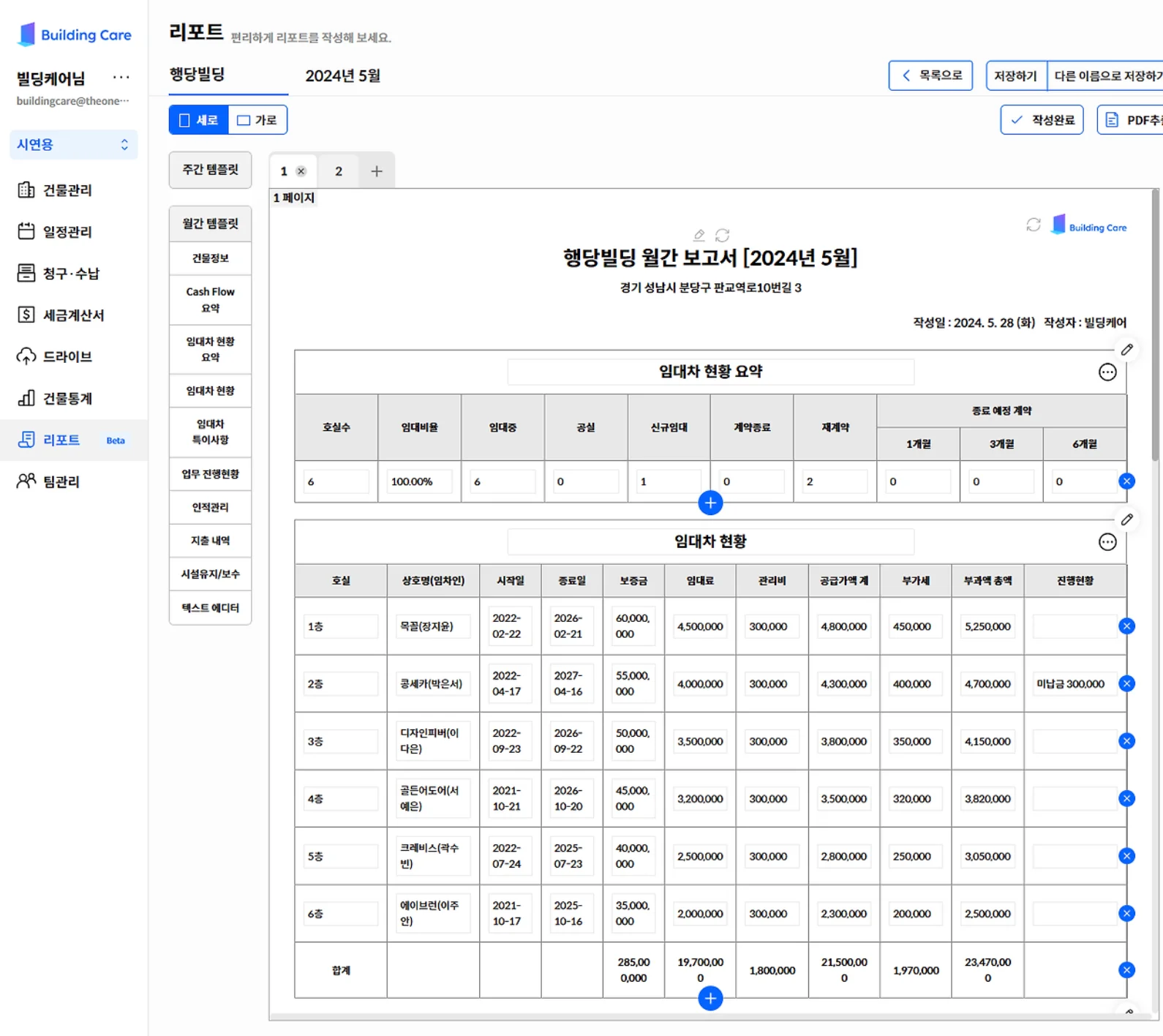Delete the 2층 콩세카 tenant row

click(1126, 683)
